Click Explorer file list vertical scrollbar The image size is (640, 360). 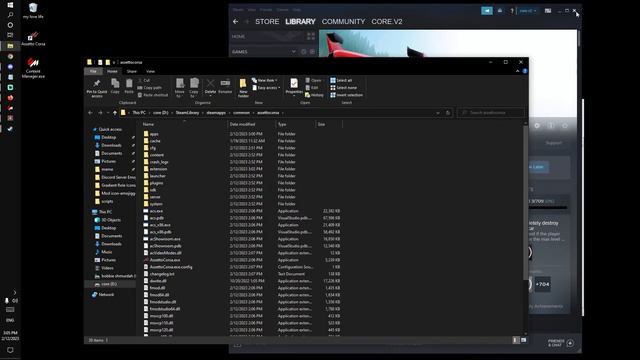pos(525,204)
